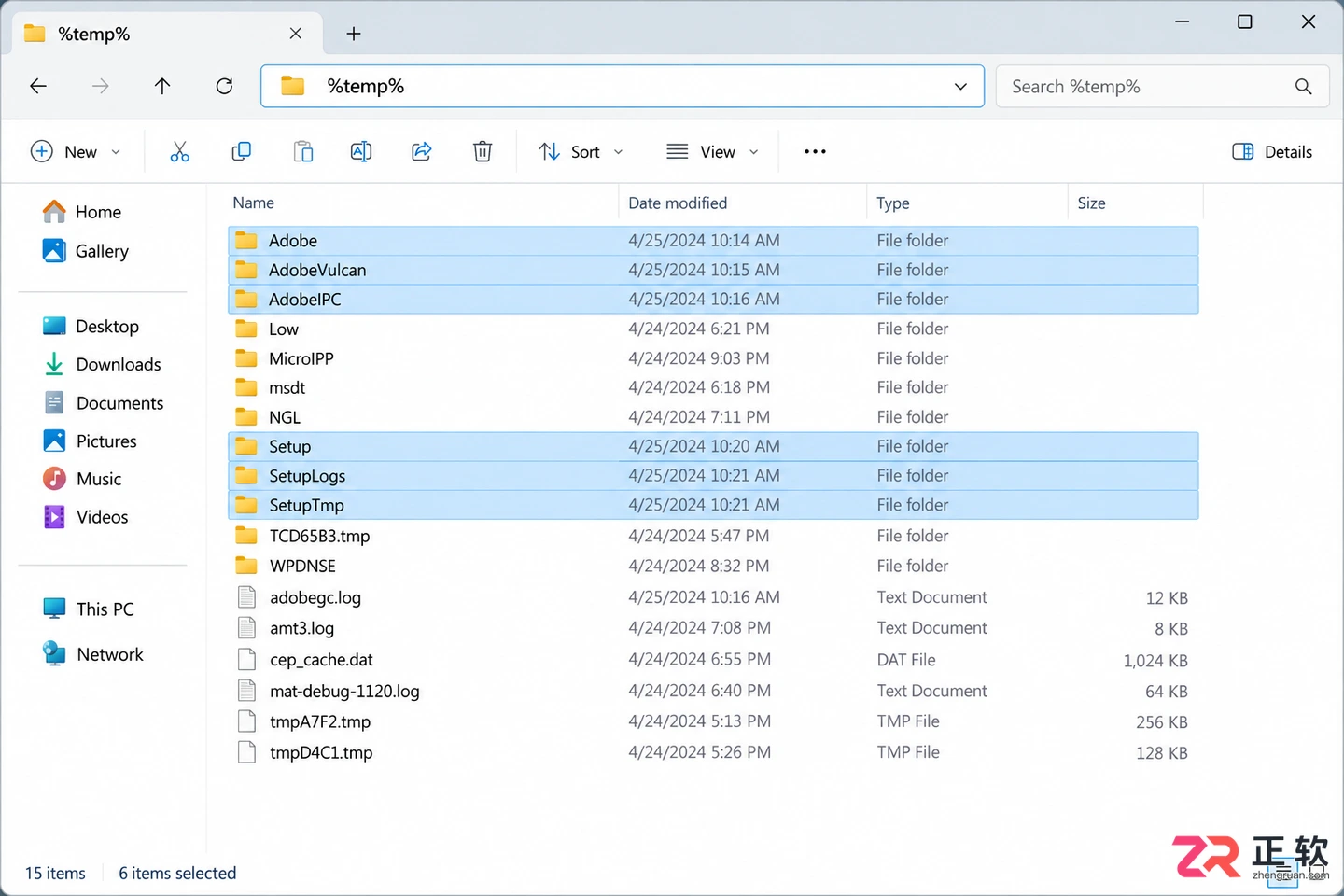The image size is (1344, 896).
Task: Open Gallery in the sidebar
Action: pos(86,251)
